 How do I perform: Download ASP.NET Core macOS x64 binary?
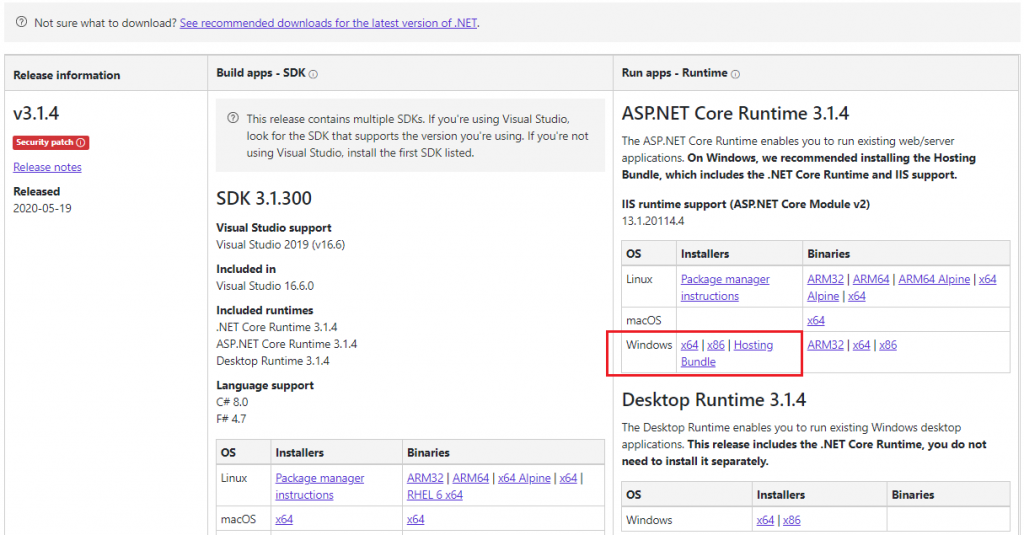(816, 321)
